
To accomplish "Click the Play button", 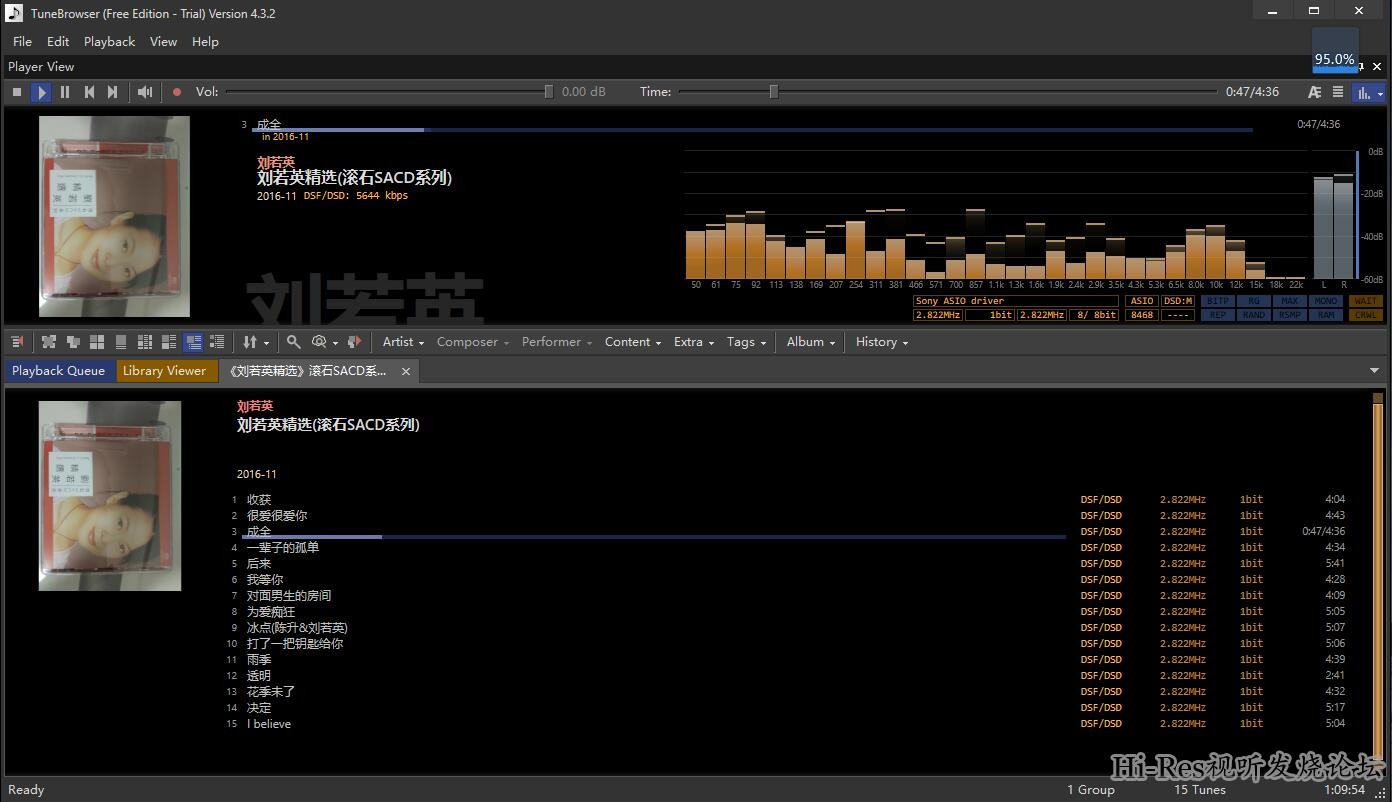I will coord(41,92).
